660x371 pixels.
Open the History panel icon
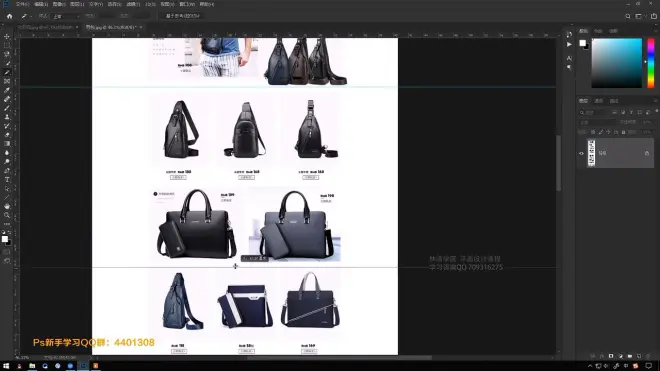tap(569, 35)
